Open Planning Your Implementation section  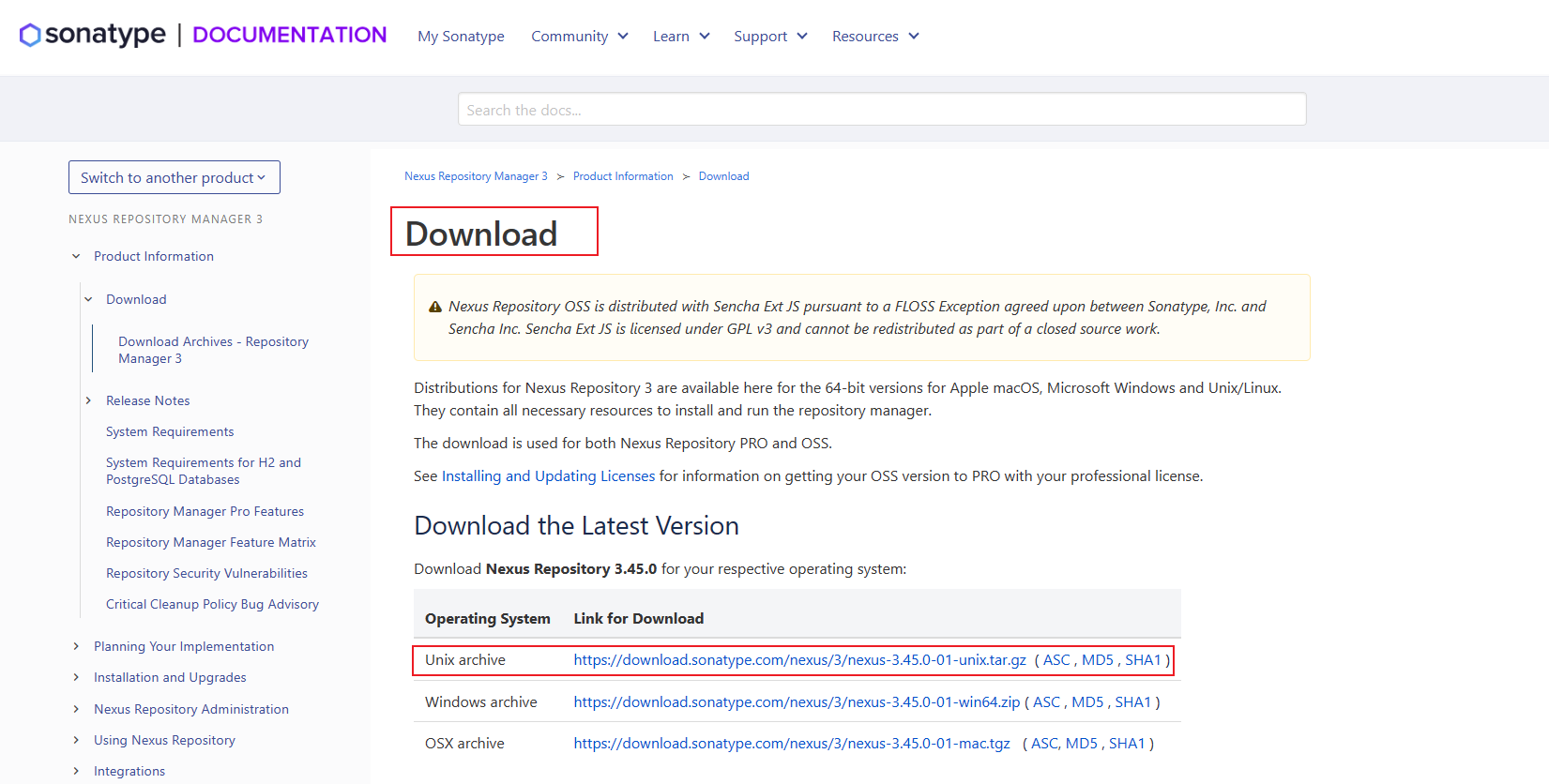click(184, 646)
